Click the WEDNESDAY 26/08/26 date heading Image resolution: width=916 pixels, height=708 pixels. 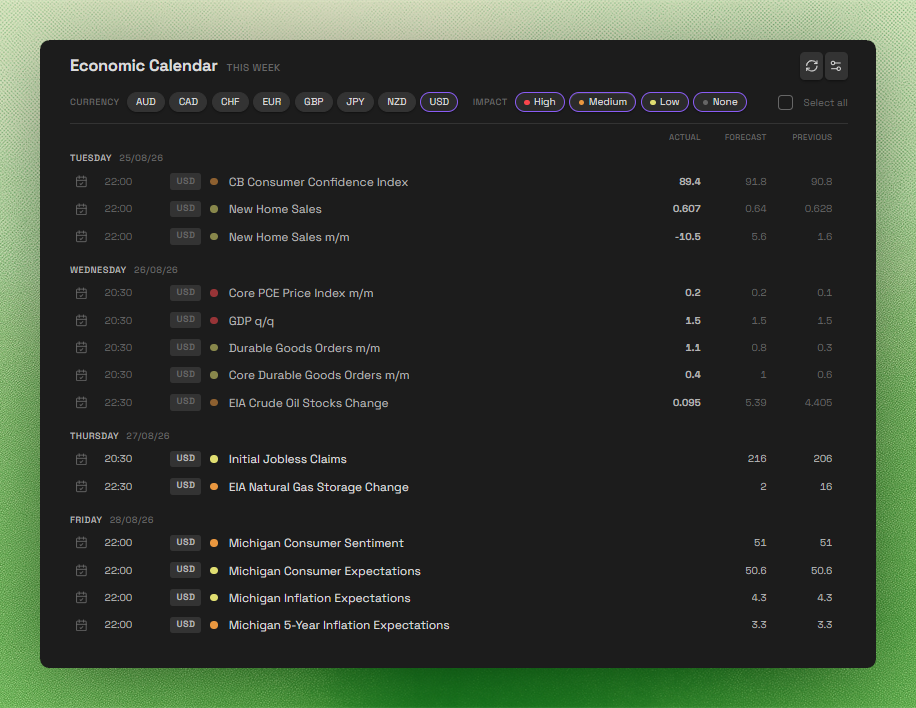pos(124,270)
